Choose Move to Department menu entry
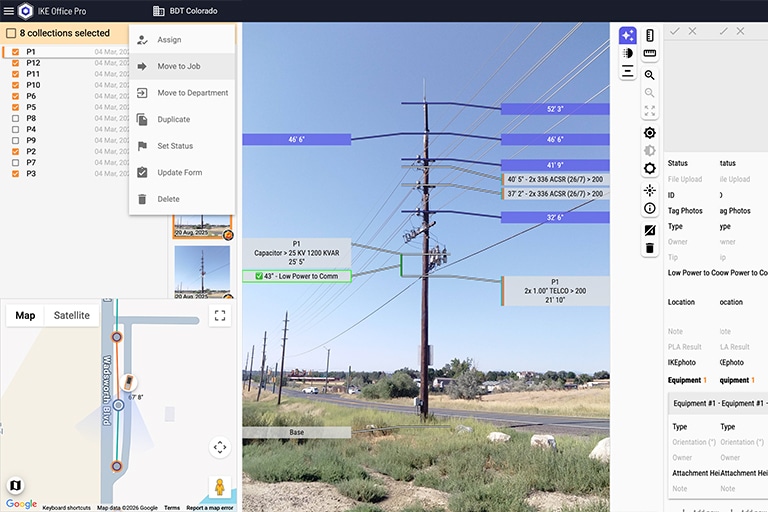This screenshot has height=512, width=768. [x=182, y=93]
